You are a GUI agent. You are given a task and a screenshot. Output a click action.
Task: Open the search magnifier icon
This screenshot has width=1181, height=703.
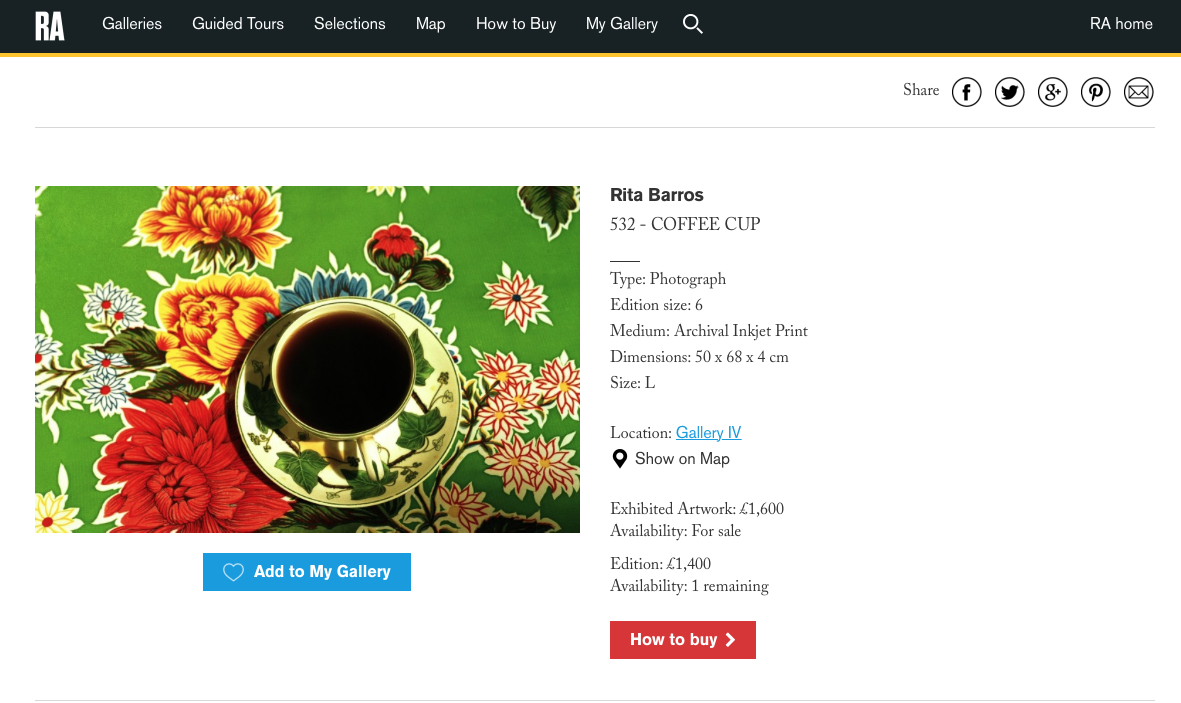pyautogui.click(x=692, y=24)
